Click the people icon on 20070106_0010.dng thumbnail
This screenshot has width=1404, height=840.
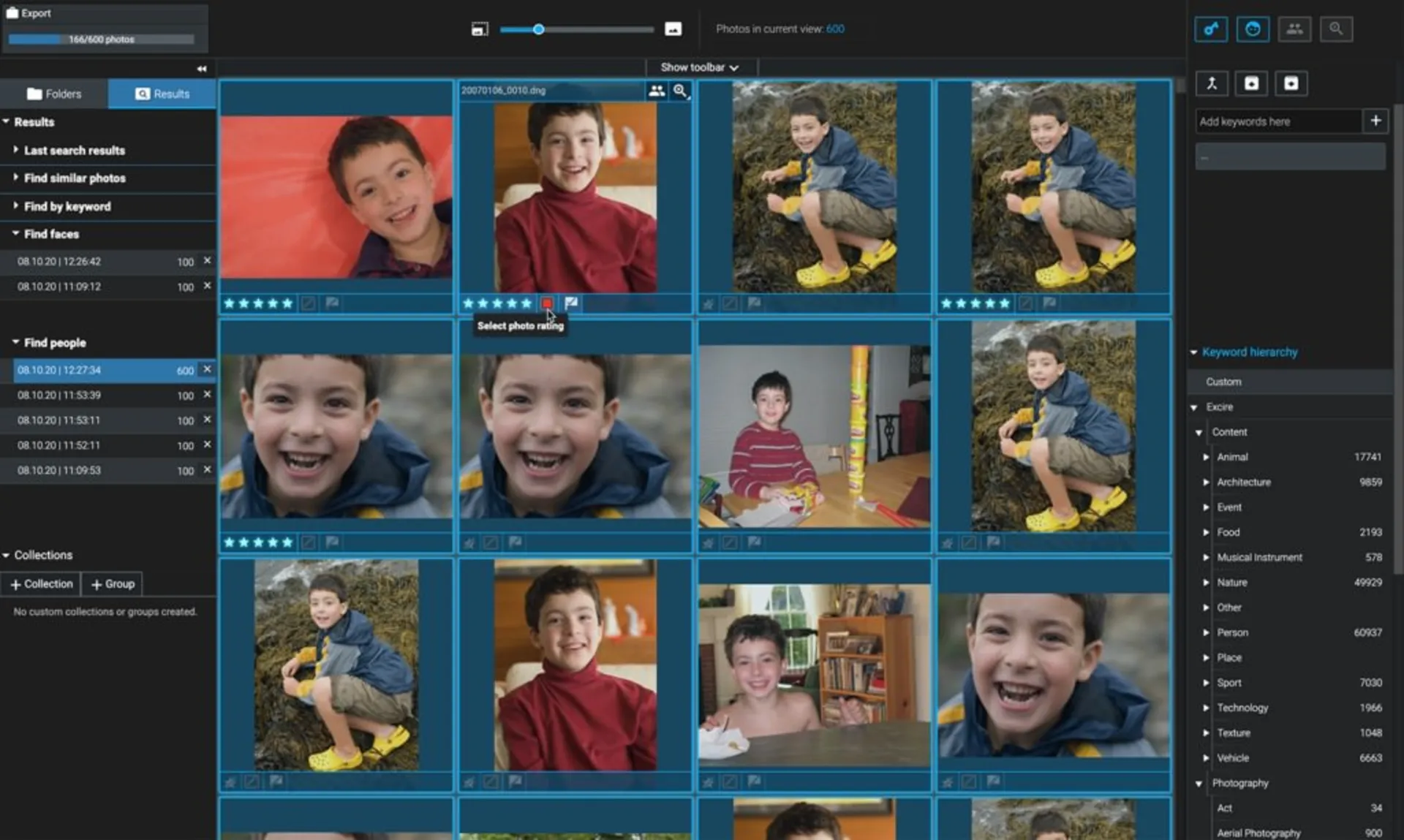click(657, 91)
